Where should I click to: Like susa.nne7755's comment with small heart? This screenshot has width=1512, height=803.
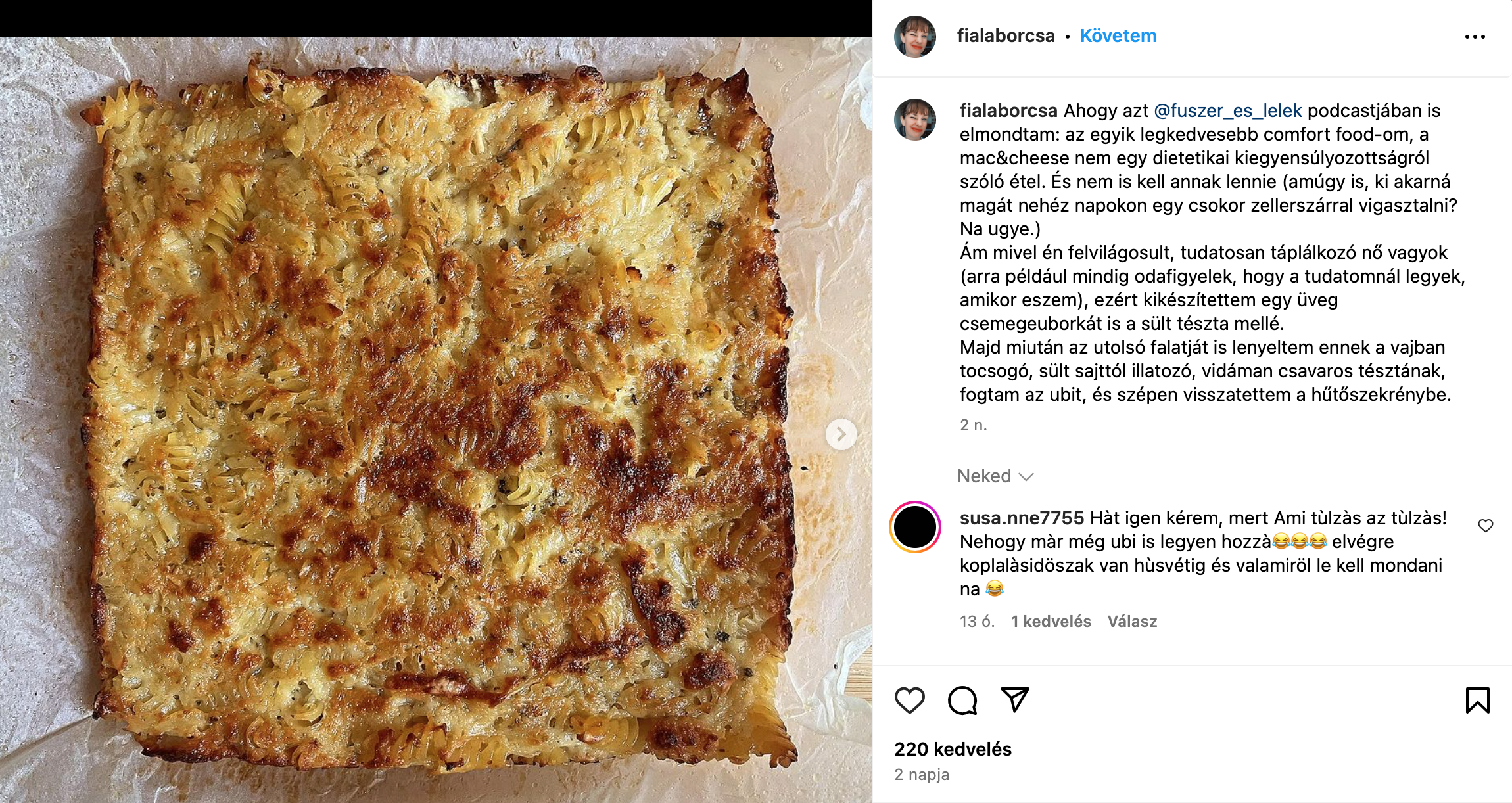coord(1486,526)
